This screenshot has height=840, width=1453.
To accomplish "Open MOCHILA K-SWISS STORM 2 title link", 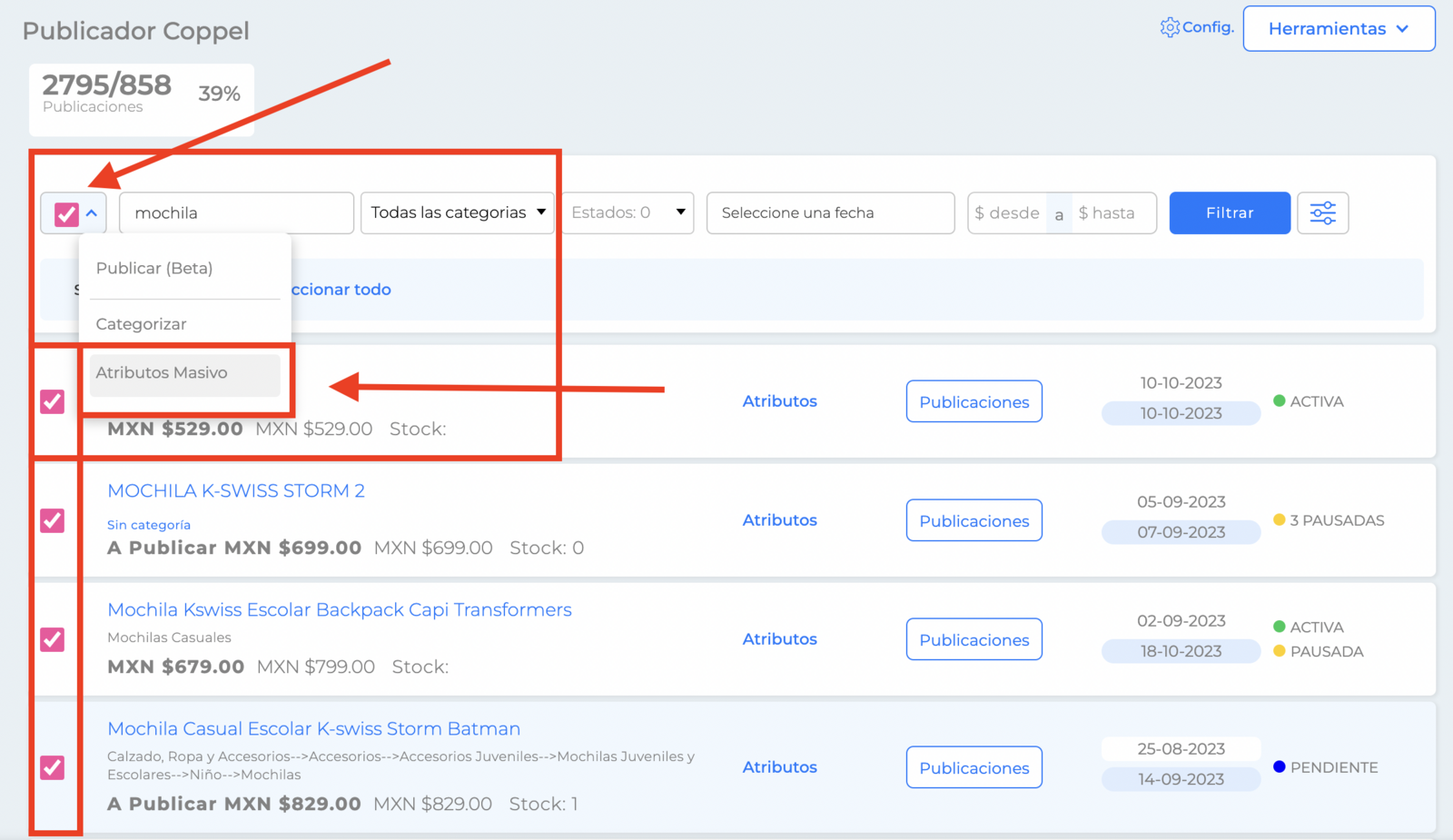I will pyautogui.click(x=236, y=491).
